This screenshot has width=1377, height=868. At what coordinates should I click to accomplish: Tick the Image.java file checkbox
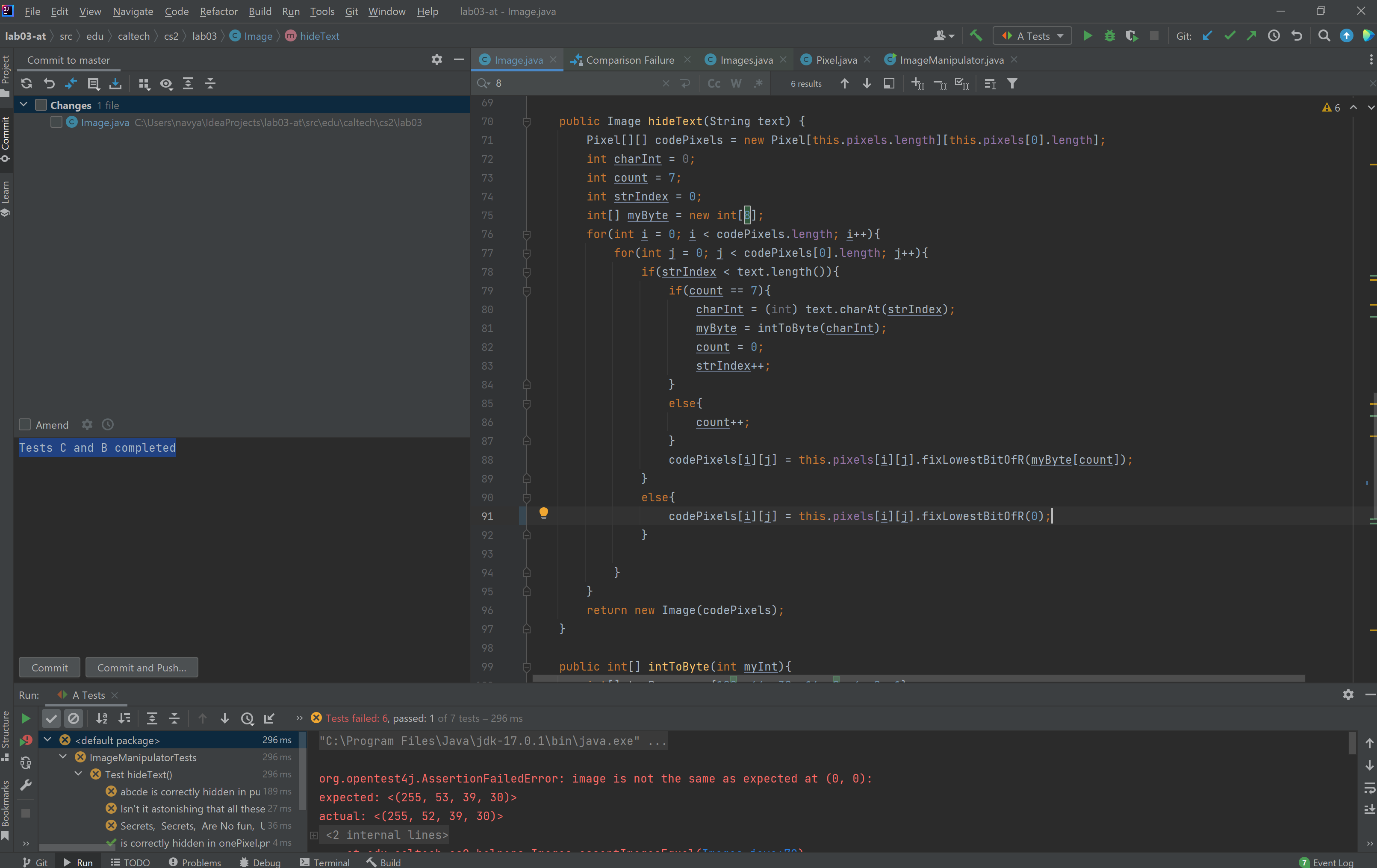coord(56,122)
